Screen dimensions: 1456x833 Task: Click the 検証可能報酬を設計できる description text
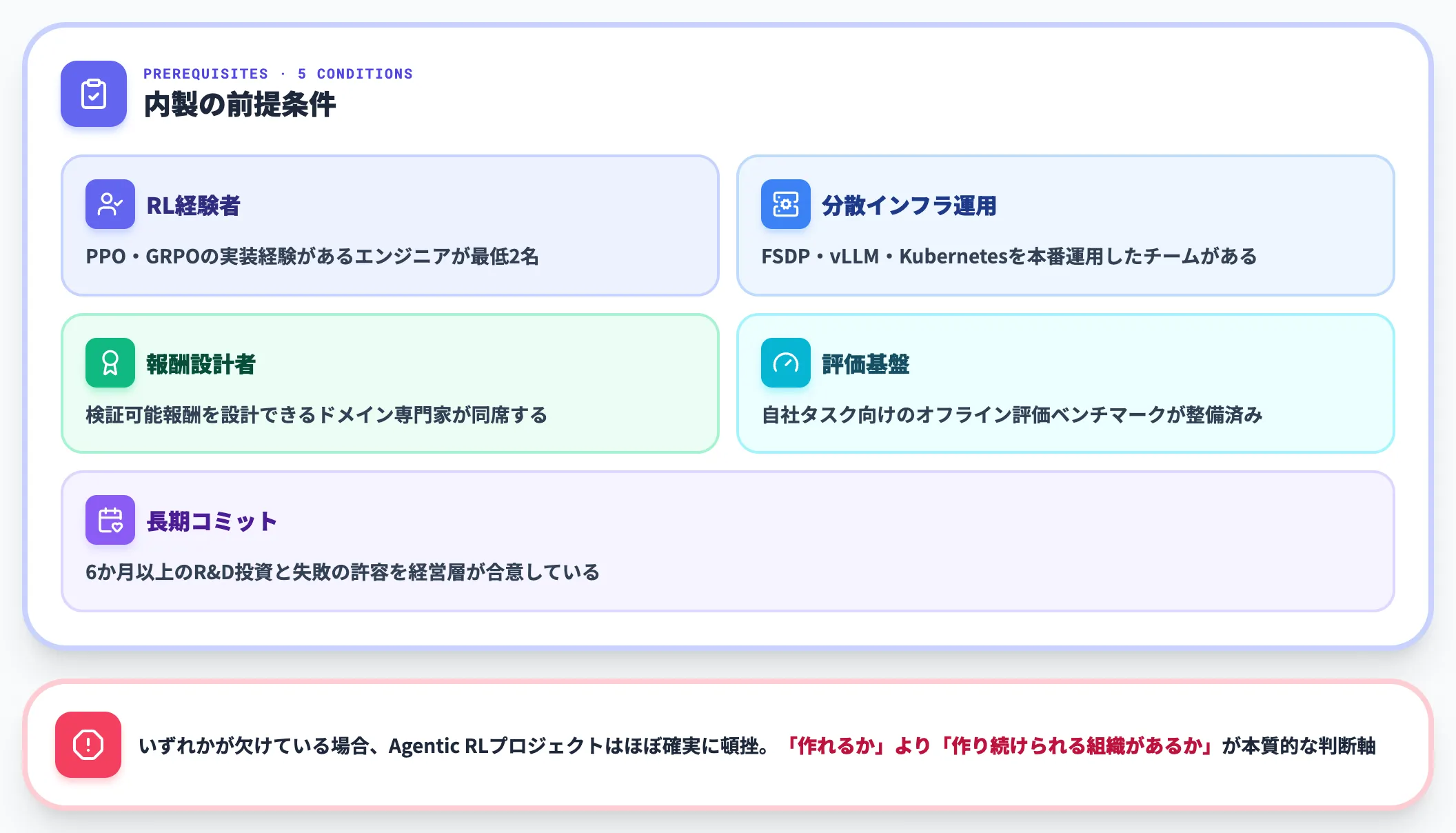pyautogui.click(x=316, y=415)
